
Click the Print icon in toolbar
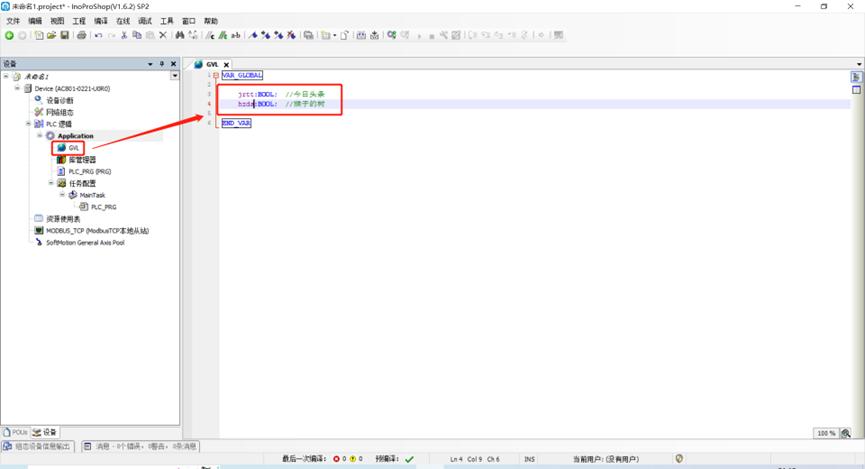[x=82, y=35]
